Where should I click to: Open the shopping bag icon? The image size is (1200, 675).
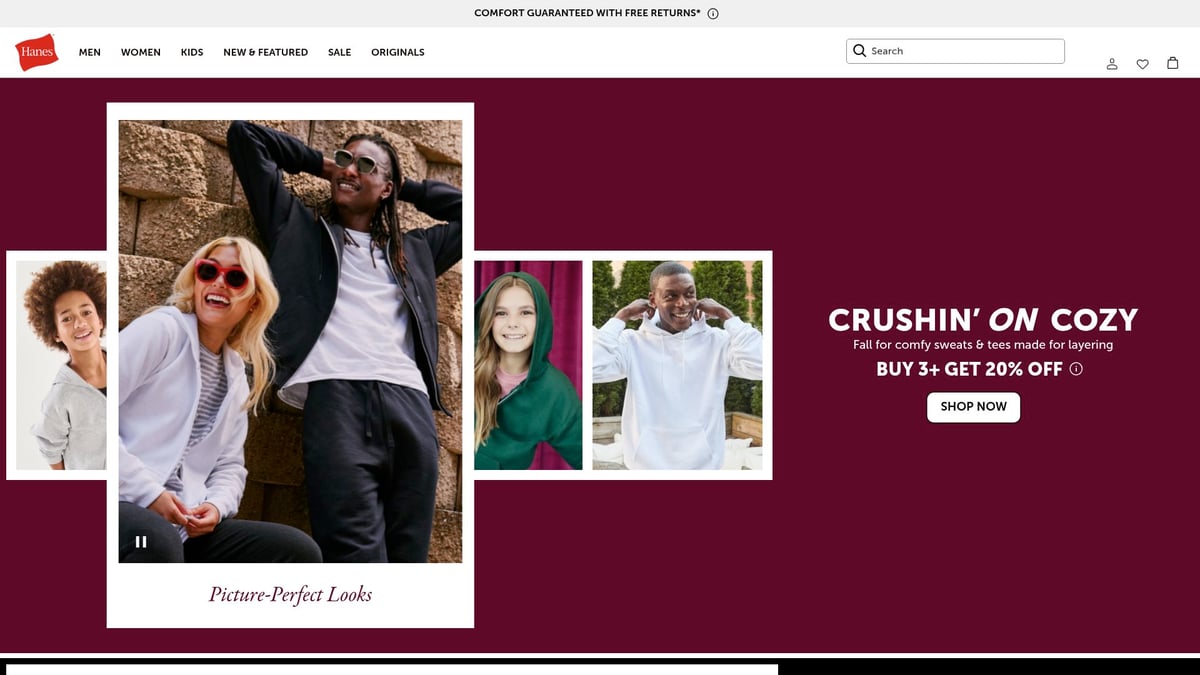click(1173, 63)
